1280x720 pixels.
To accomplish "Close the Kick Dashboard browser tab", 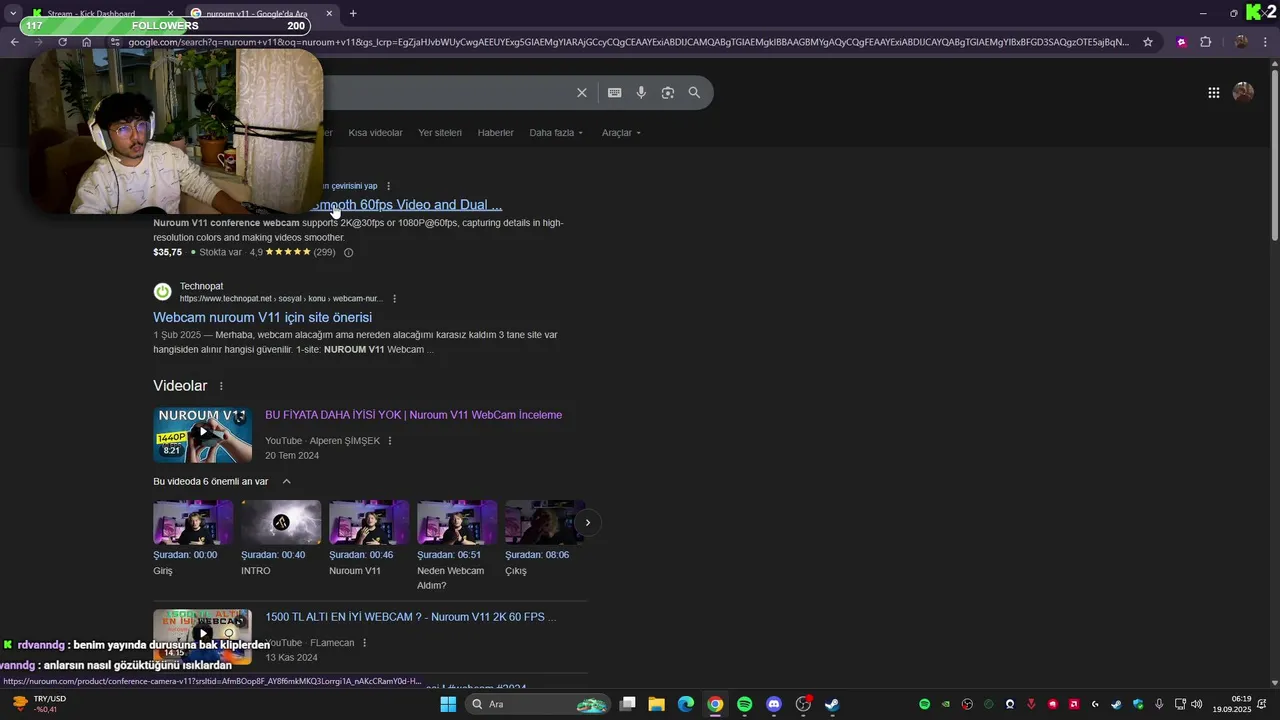I will [170, 14].
